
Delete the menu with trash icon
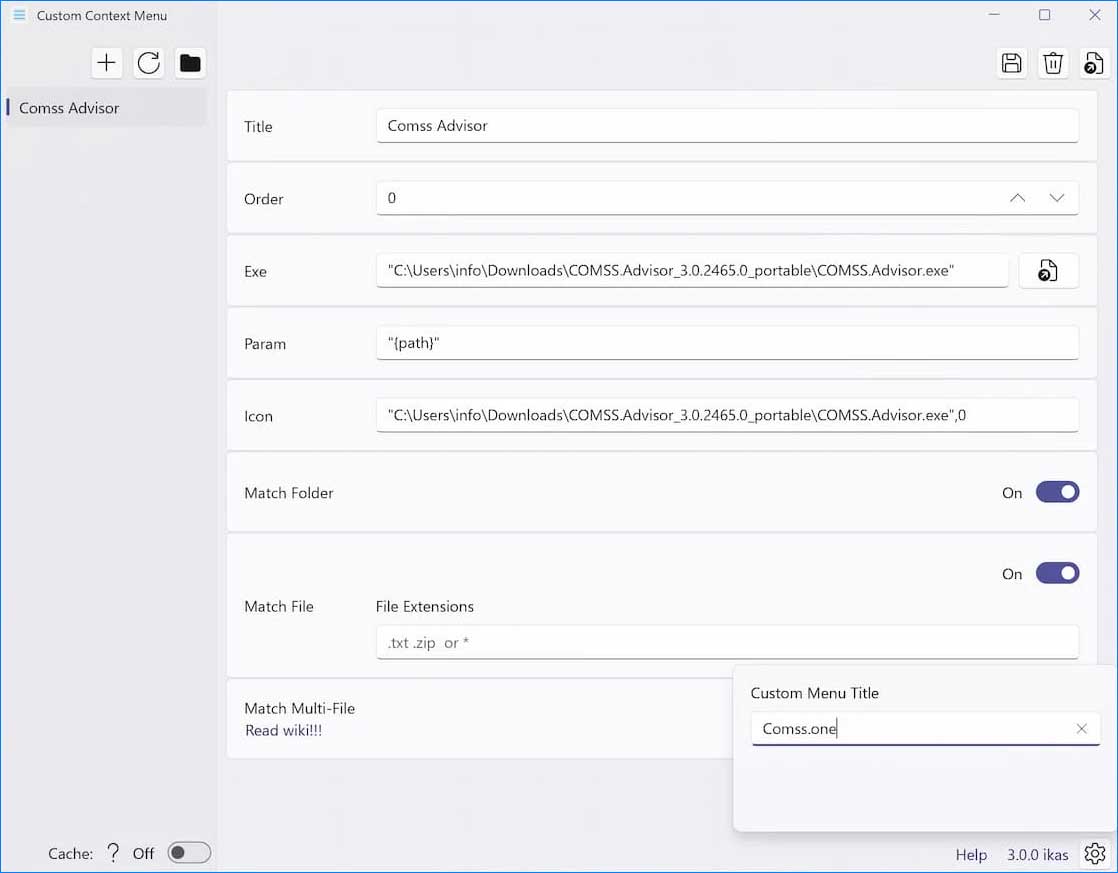(1052, 63)
